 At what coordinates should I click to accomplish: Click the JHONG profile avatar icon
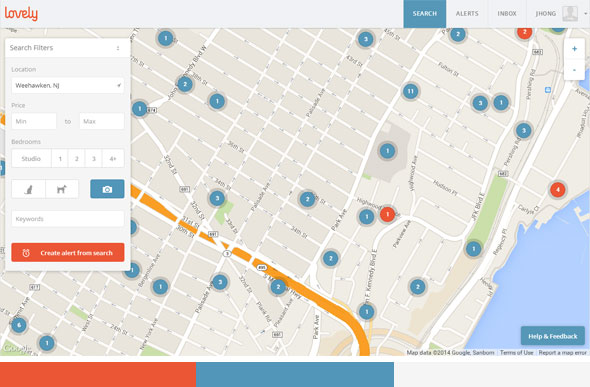(570, 14)
